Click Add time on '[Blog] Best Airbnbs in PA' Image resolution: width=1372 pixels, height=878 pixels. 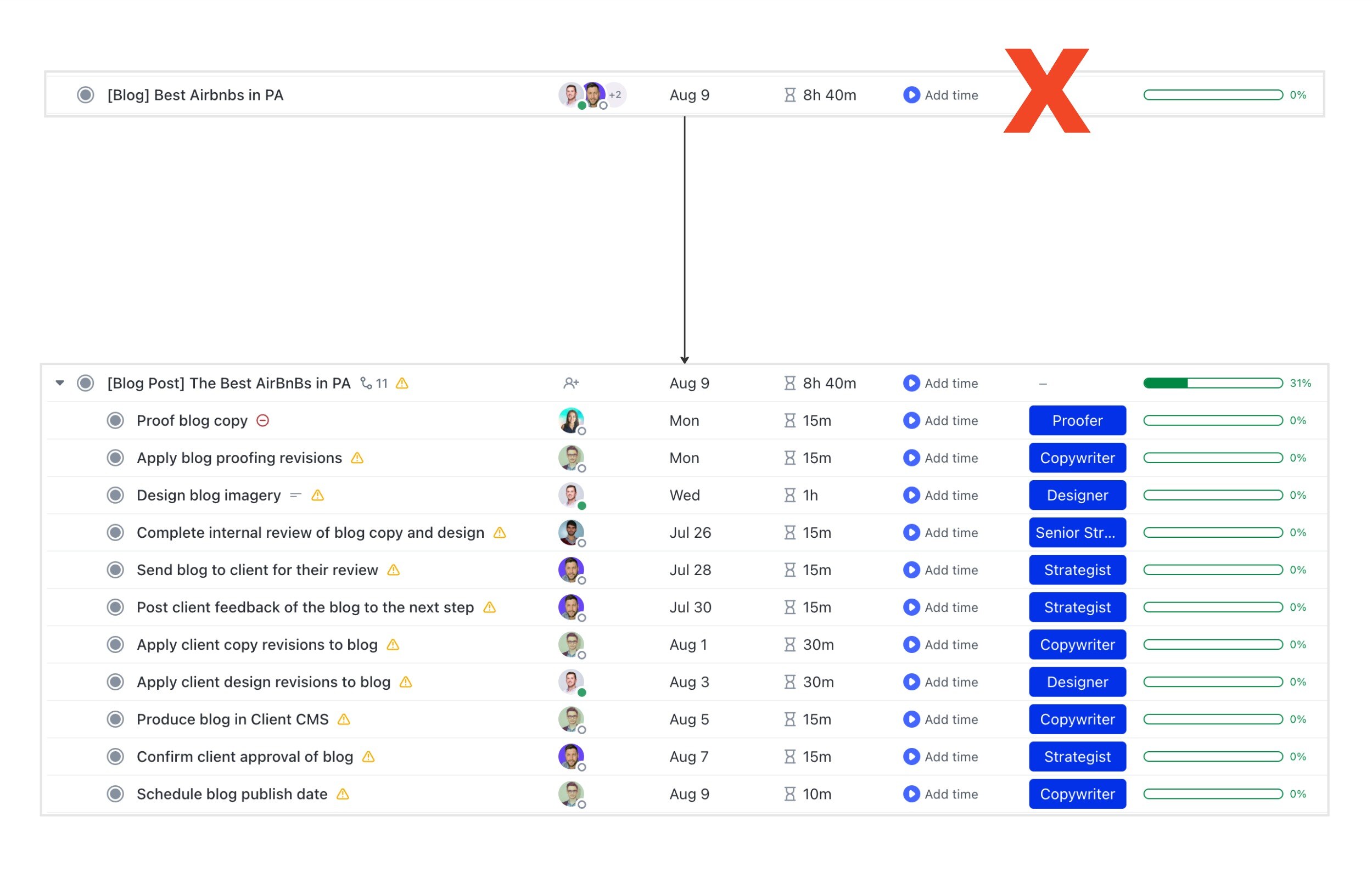pos(951,95)
